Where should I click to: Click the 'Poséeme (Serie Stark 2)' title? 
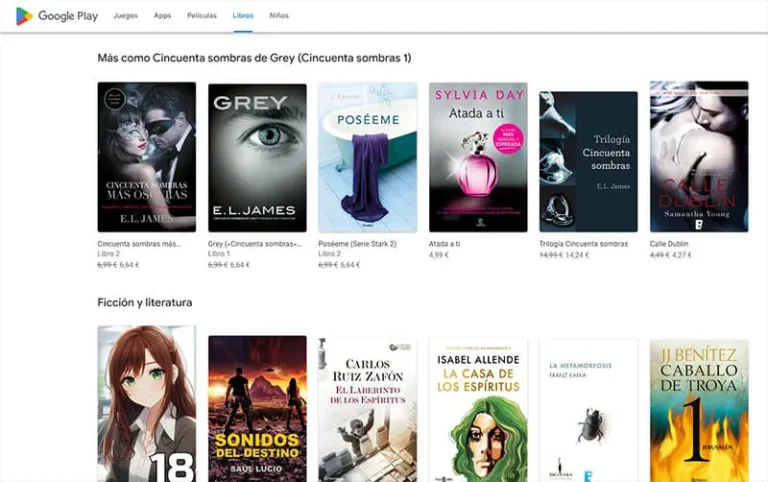pos(358,244)
